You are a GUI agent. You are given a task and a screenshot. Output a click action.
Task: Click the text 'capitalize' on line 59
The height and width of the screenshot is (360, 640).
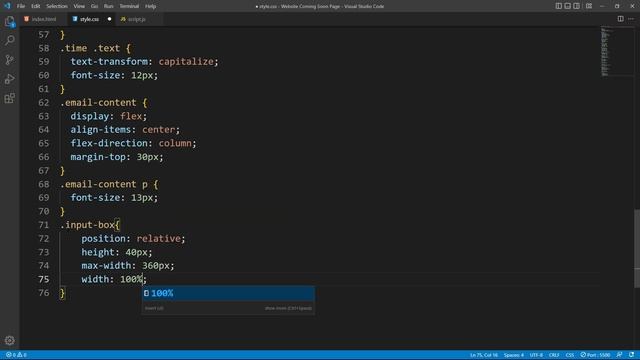point(186,62)
